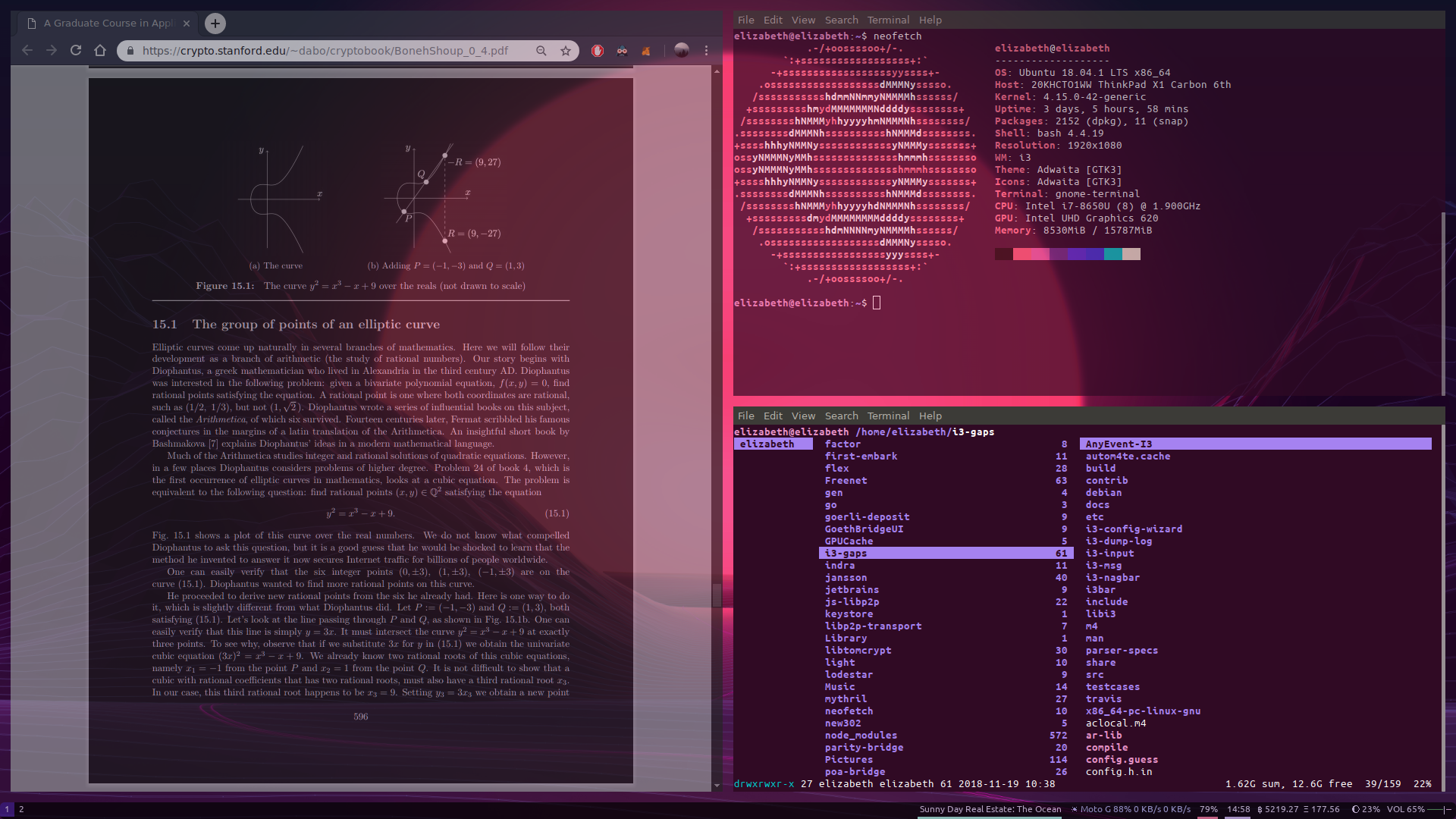Click the user profile avatar
This screenshot has width=1456, height=819.
pyautogui.click(x=682, y=50)
